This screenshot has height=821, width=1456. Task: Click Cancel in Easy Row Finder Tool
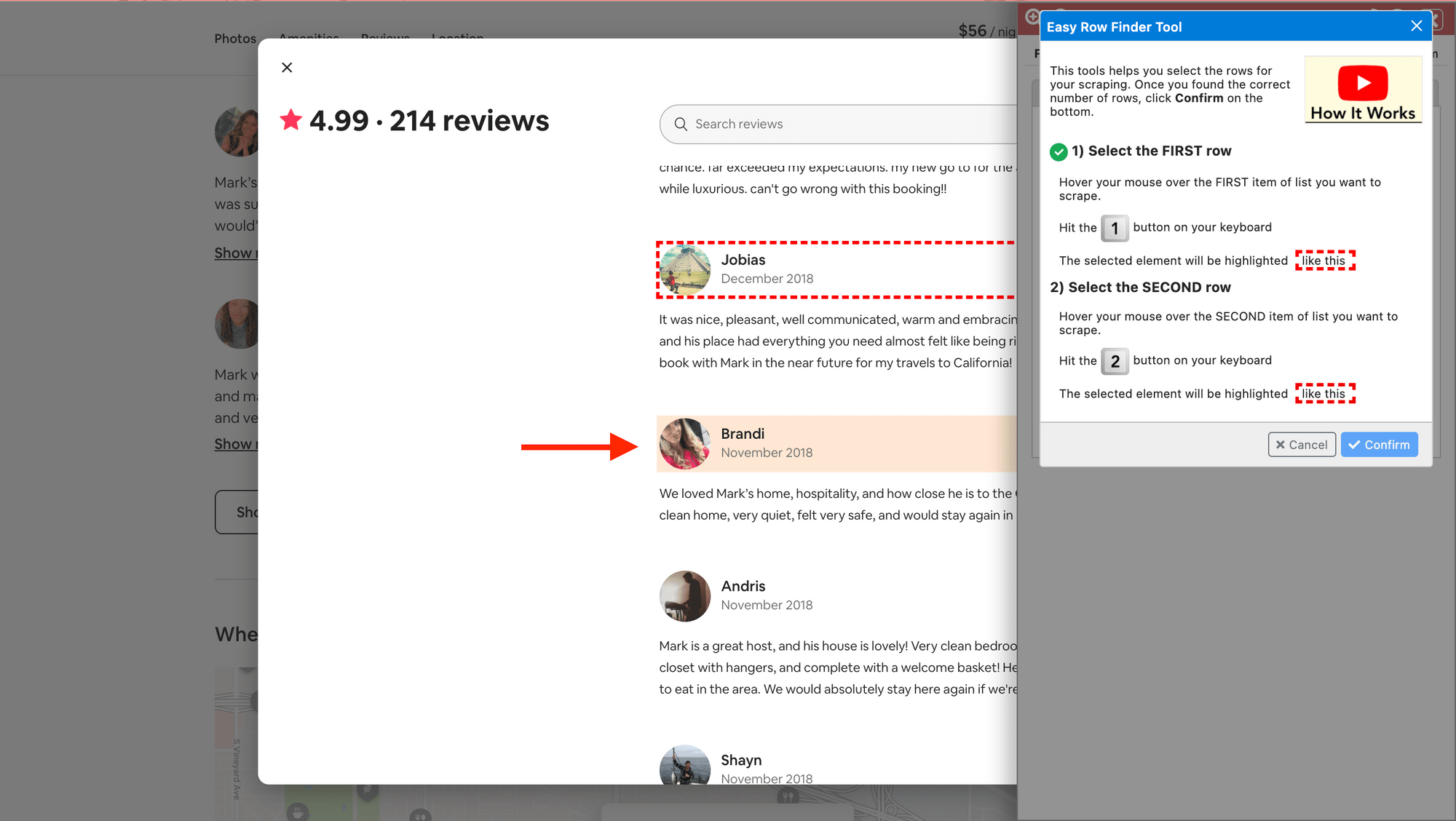1302,445
